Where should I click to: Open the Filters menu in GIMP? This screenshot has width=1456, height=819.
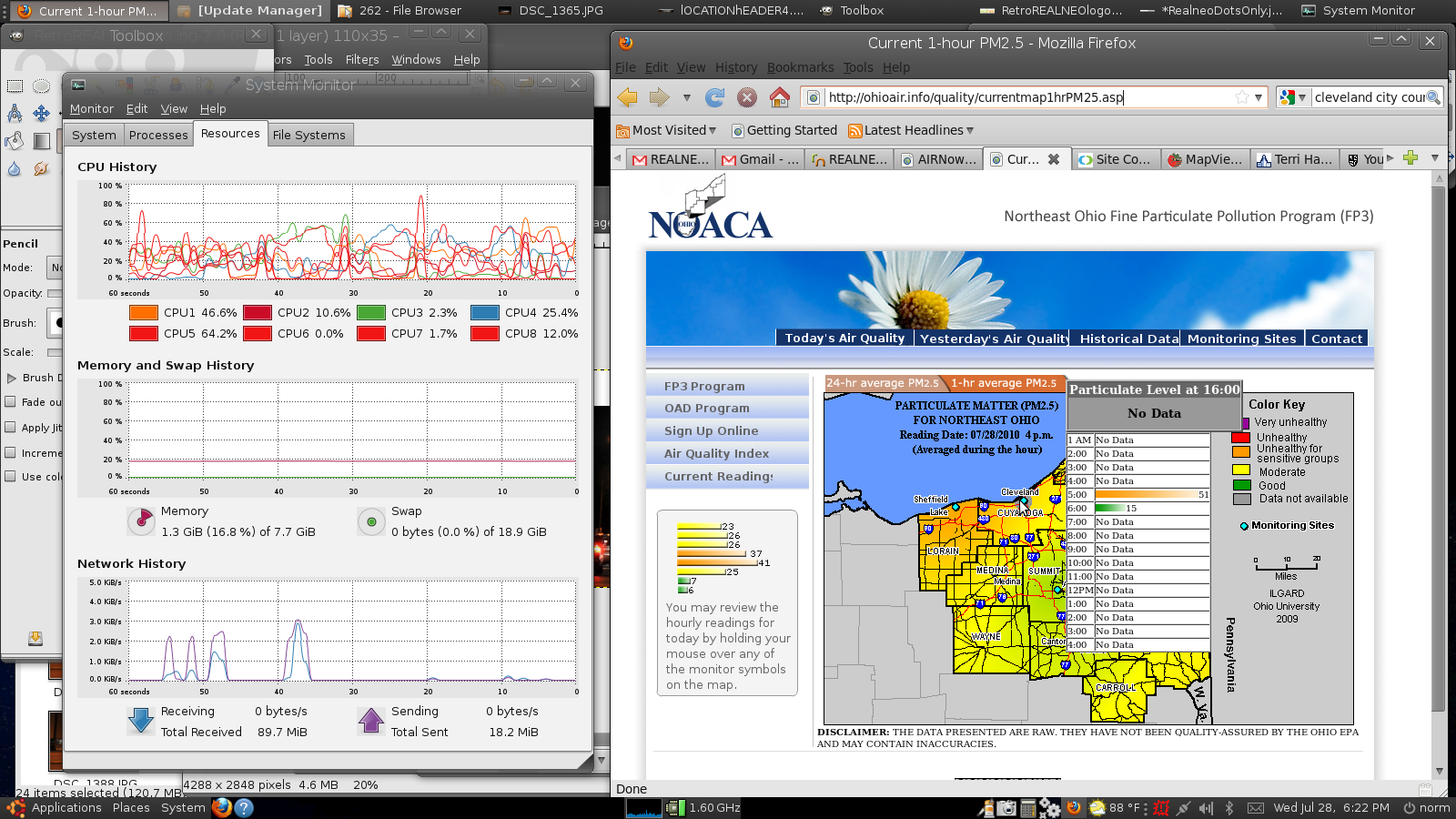tap(362, 59)
